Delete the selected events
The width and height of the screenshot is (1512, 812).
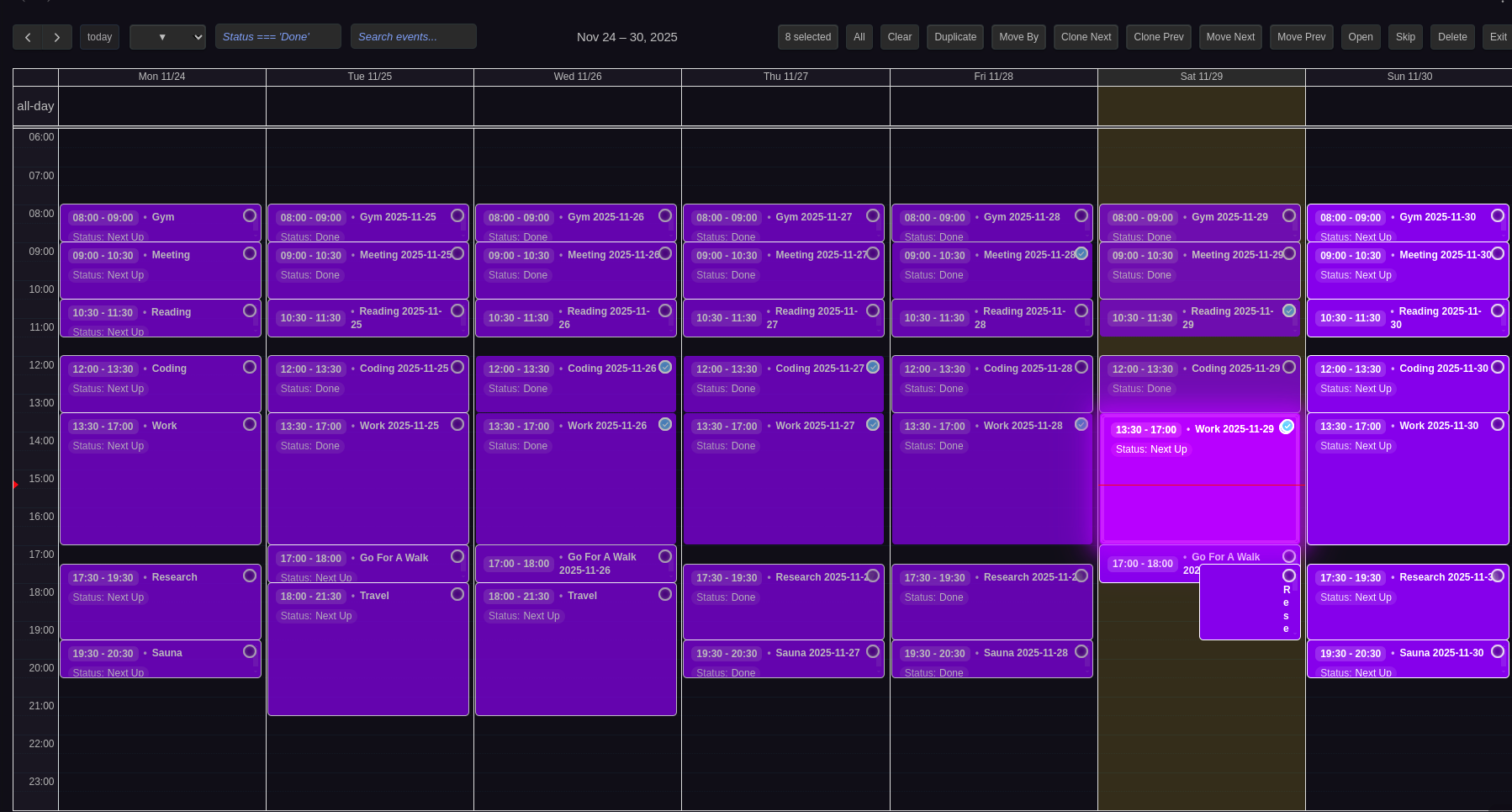(1452, 37)
